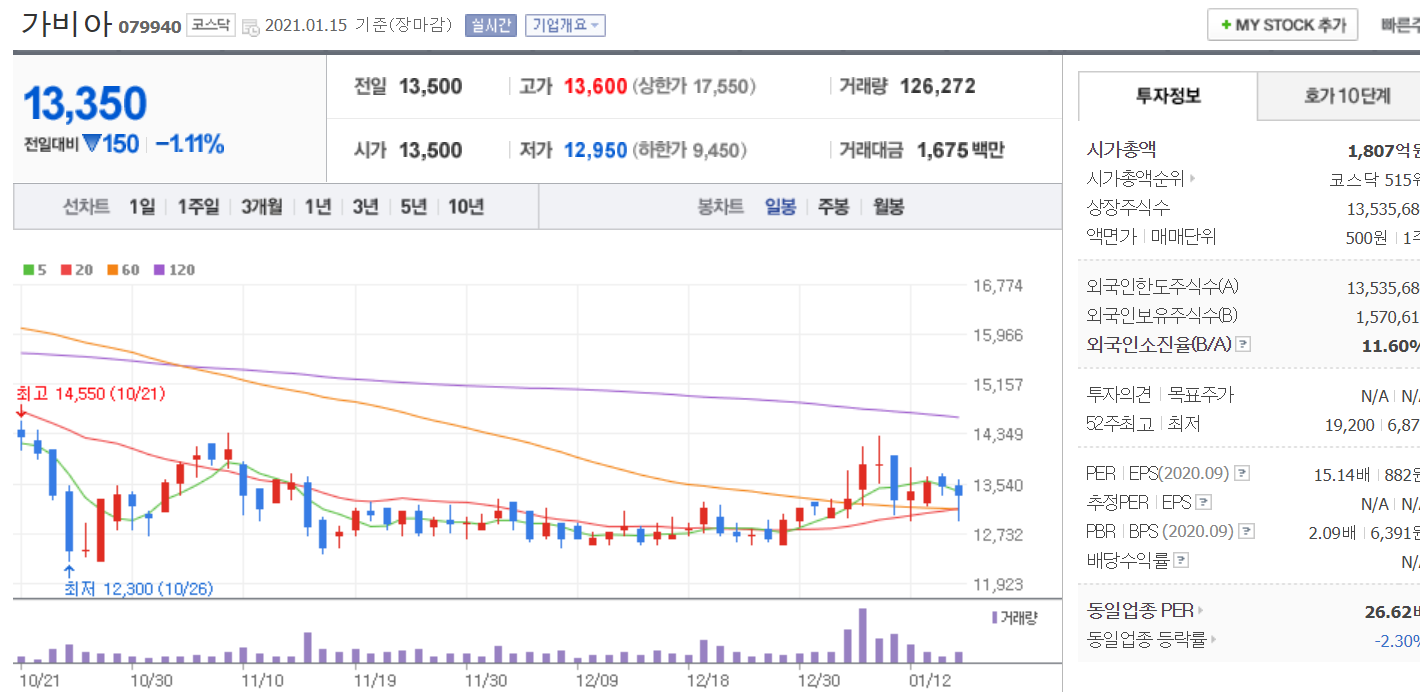
Task: Open the 기업개요 dropdown
Action: coord(565,25)
